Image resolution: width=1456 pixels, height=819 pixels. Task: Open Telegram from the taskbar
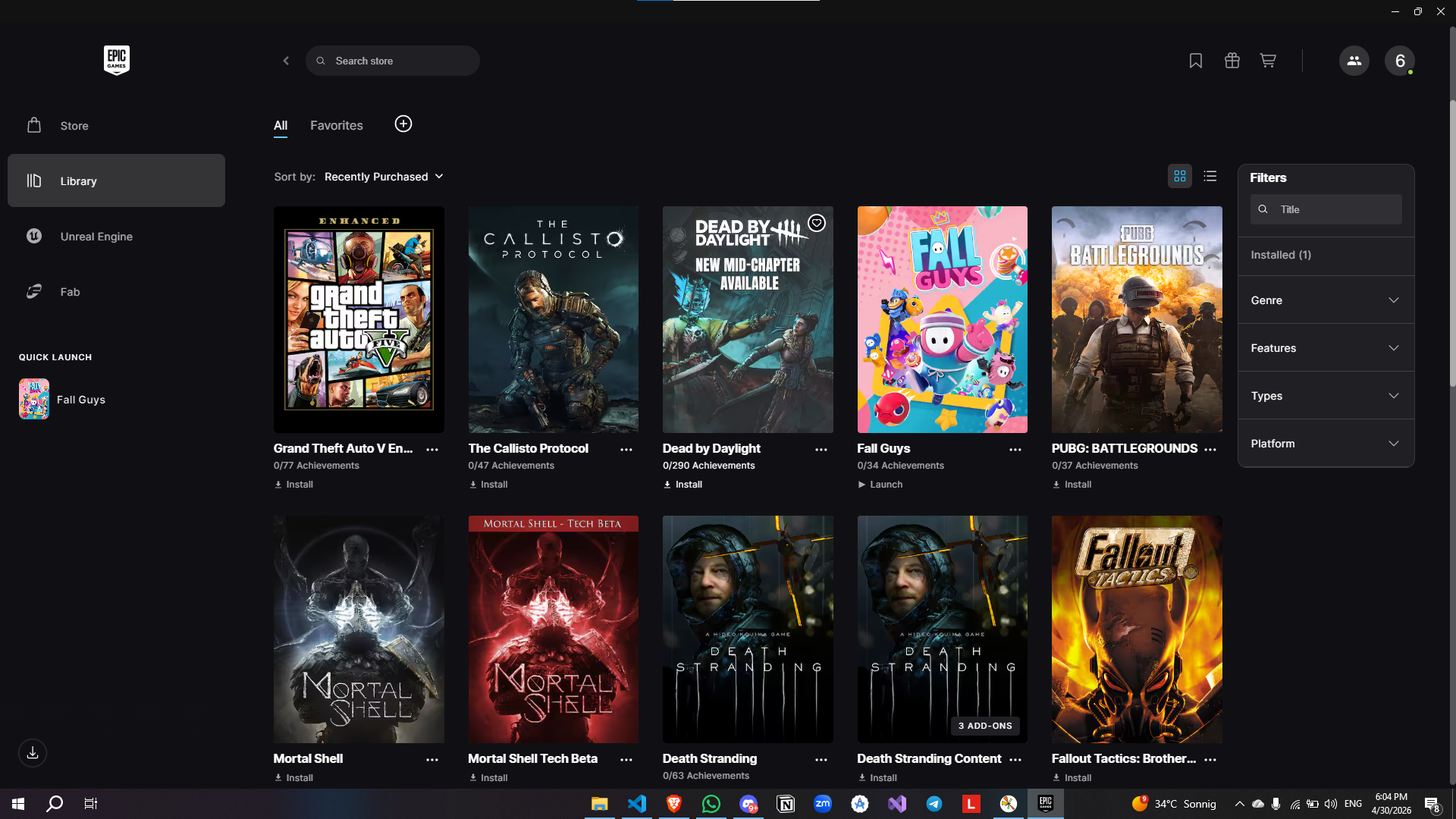pyautogui.click(x=934, y=804)
